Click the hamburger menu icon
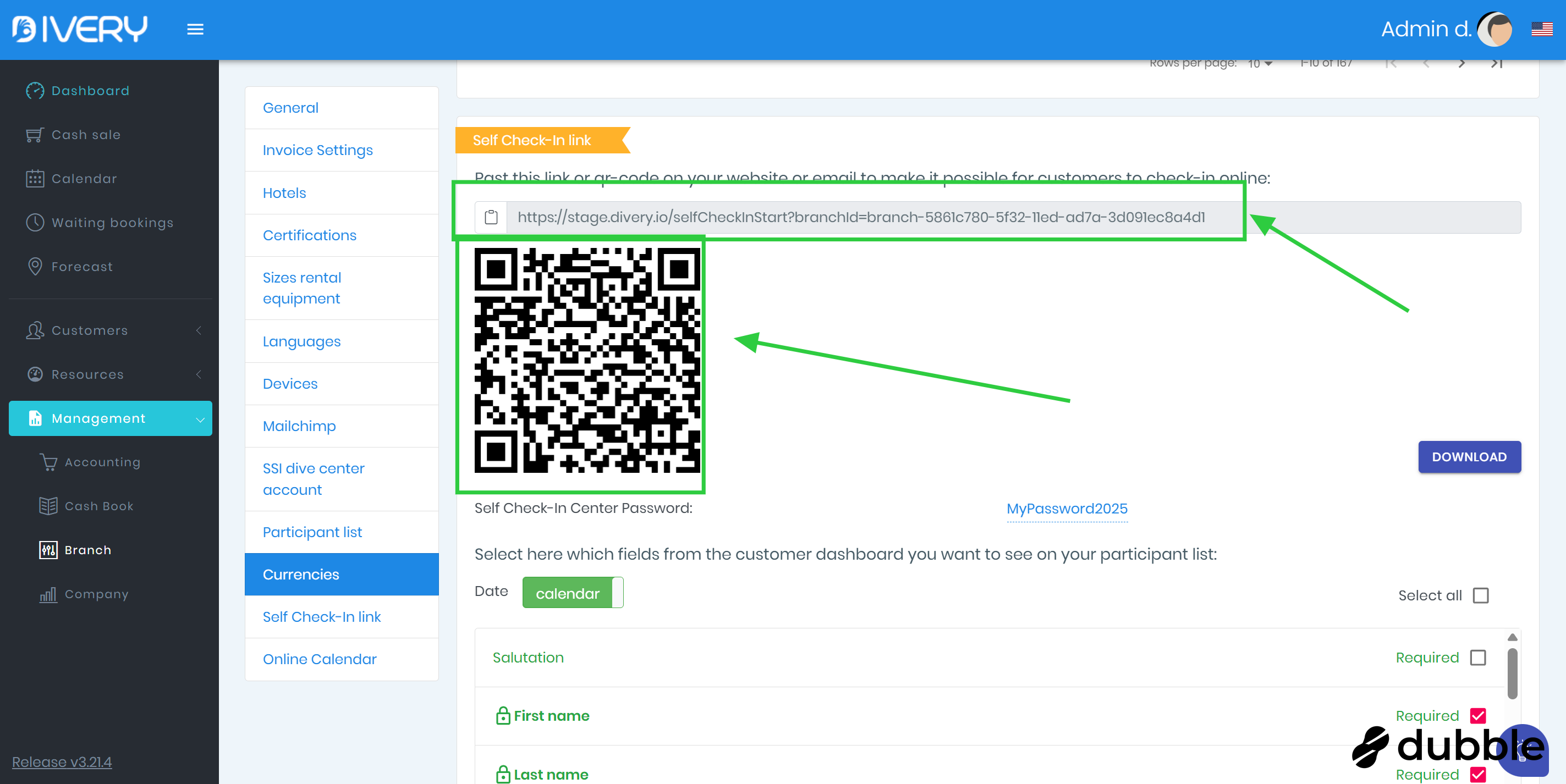 (195, 29)
